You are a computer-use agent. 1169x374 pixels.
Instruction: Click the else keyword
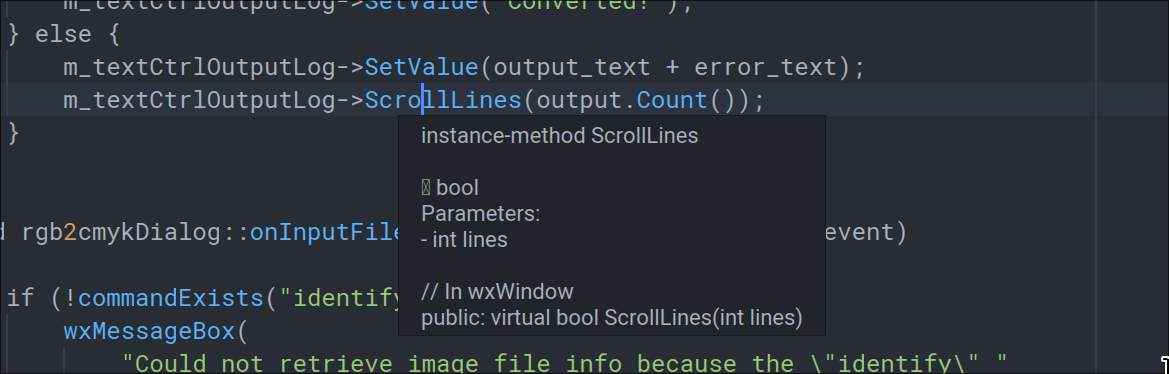[63, 35]
